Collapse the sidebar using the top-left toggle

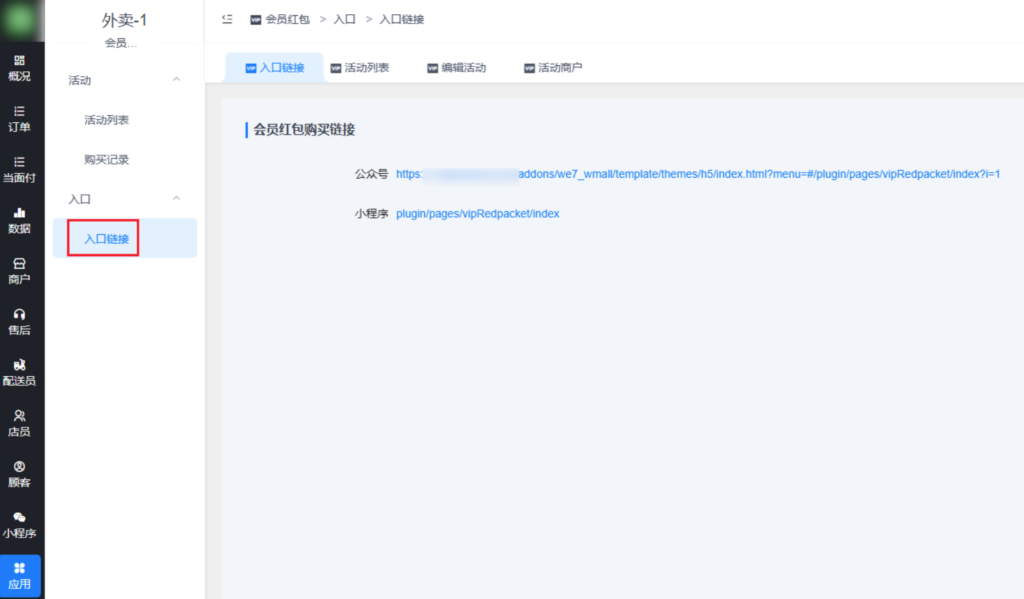pyautogui.click(x=226, y=18)
